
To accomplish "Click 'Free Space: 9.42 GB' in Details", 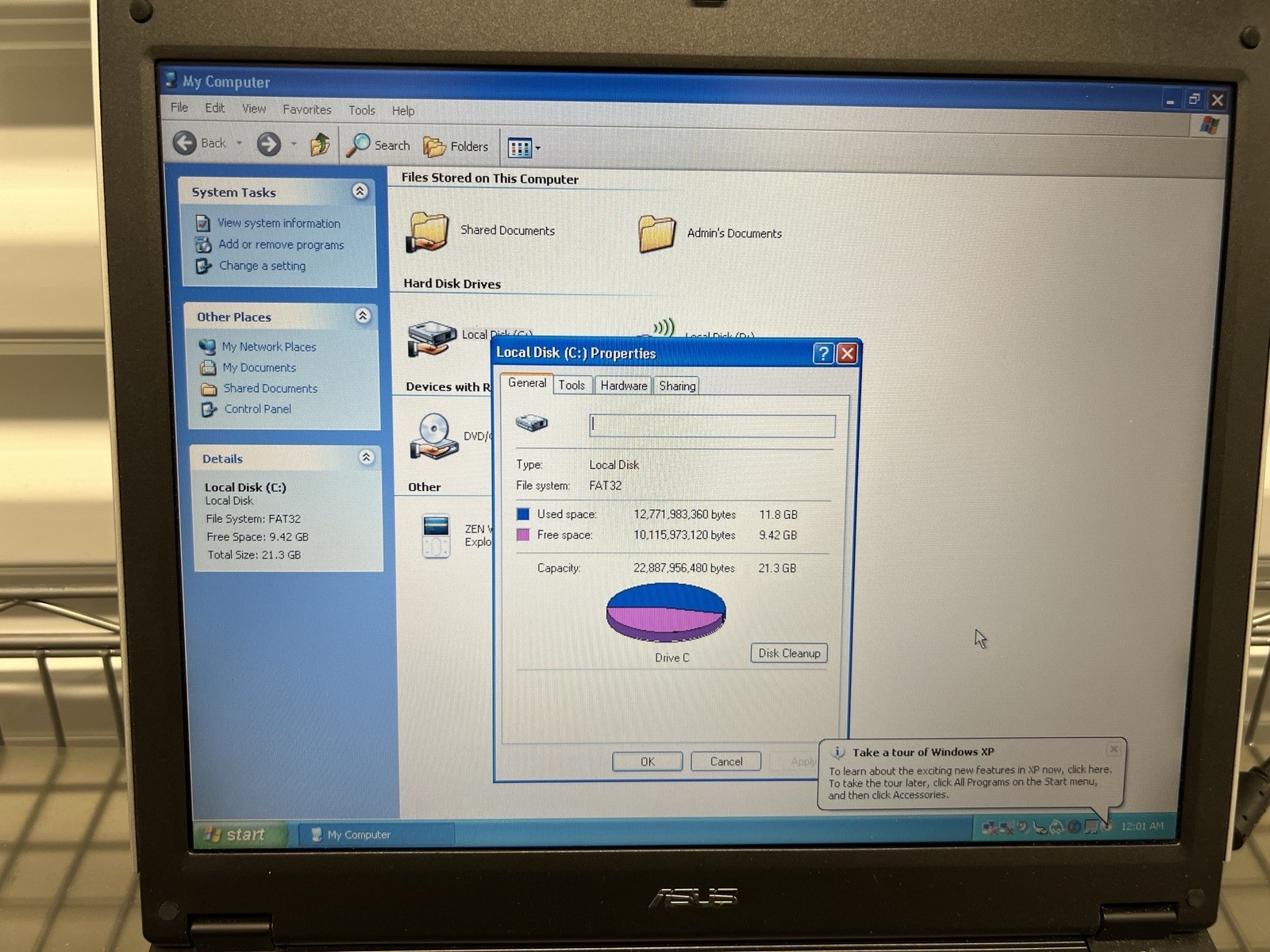I will pos(257,537).
